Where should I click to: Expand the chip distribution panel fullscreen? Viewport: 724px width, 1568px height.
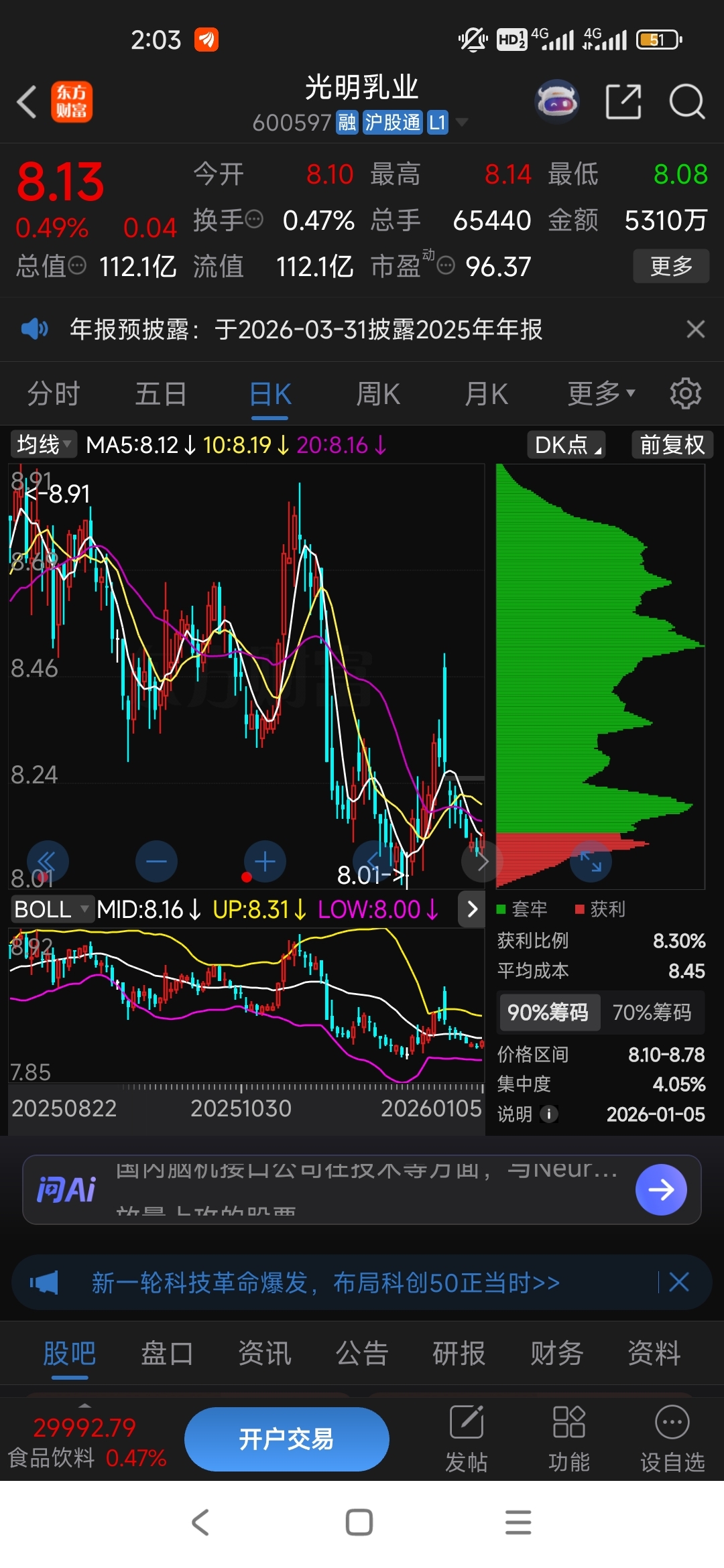591,861
